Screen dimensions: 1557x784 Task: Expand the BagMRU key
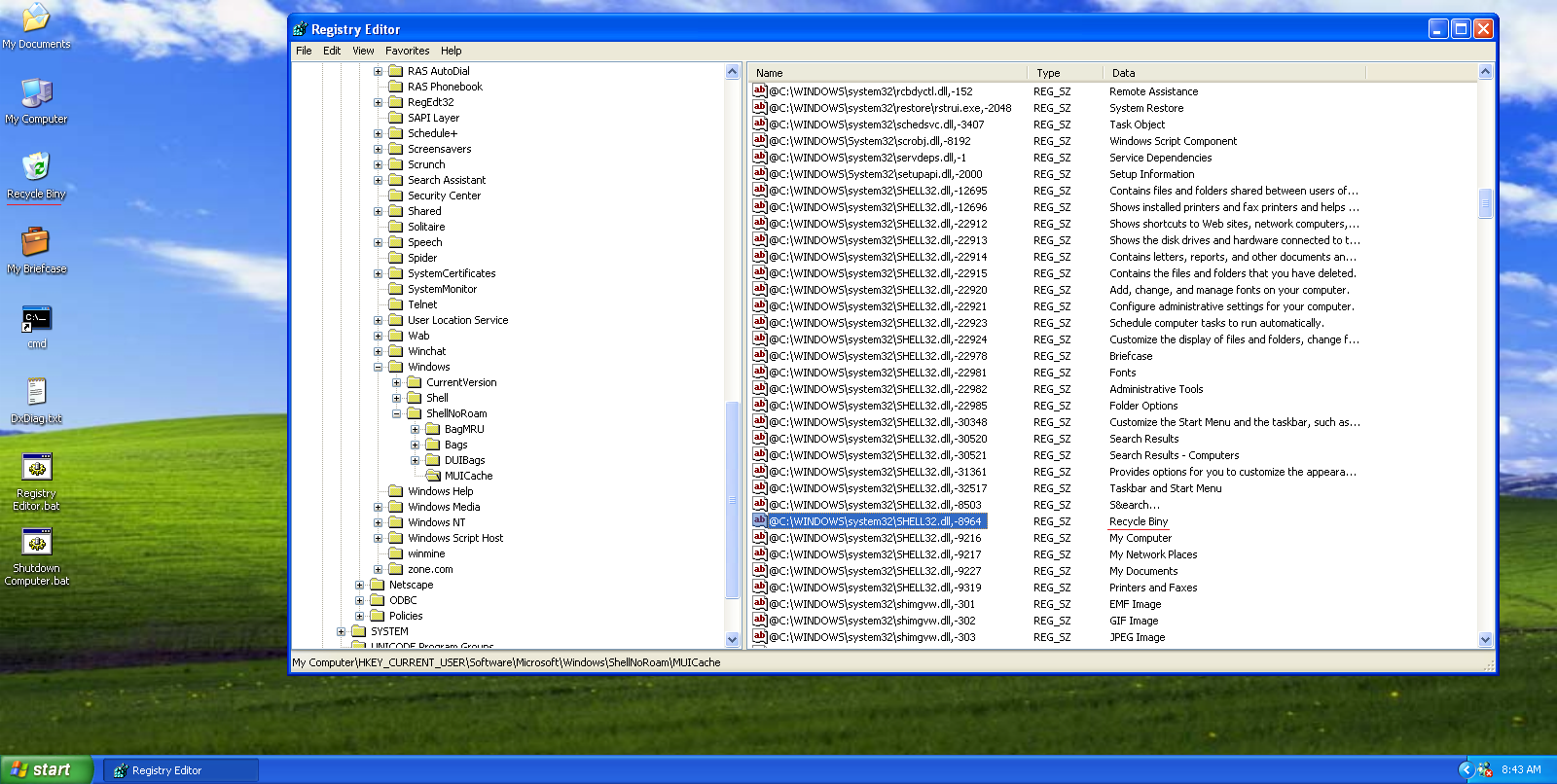416,429
